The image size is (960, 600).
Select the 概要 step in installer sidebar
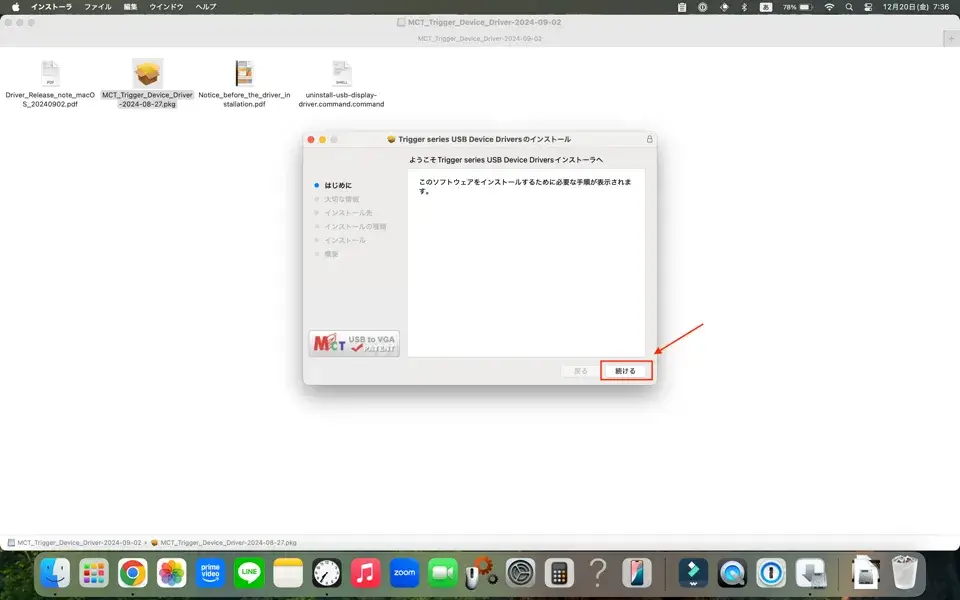[331, 254]
